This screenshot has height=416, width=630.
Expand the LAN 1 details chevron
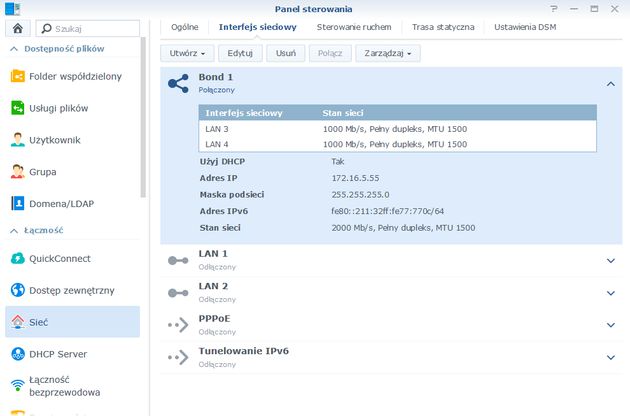pos(611,260)
